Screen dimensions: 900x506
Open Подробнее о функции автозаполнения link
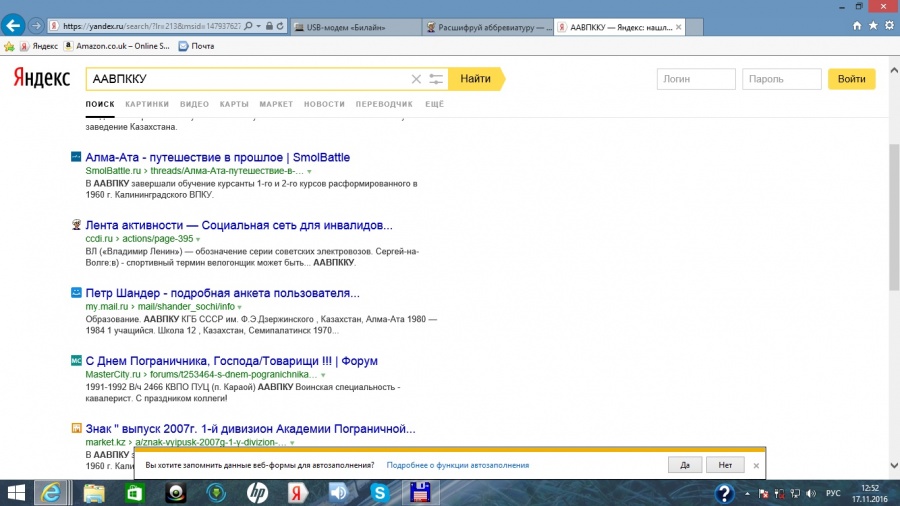pyautogui.click(x=457, y=465)
